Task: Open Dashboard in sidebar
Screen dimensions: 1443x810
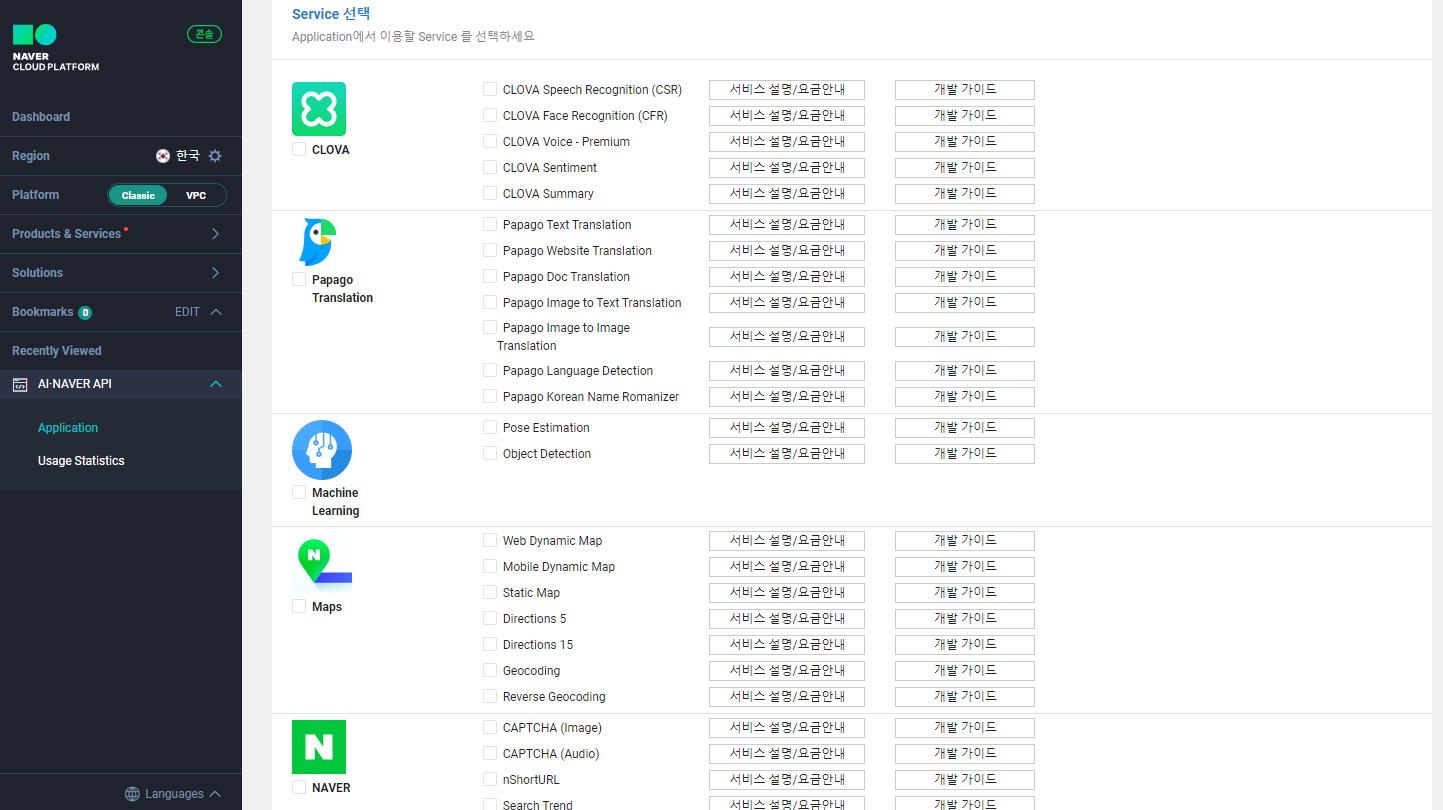Action: (41, 117)
